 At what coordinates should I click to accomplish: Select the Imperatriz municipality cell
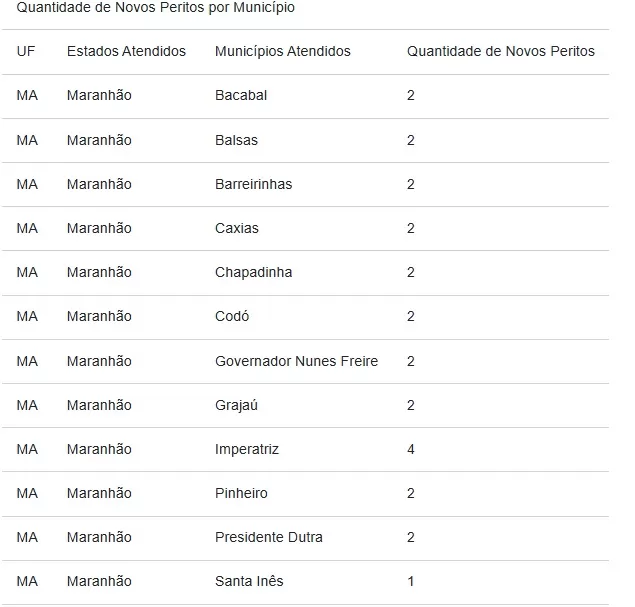coord(247,449)
